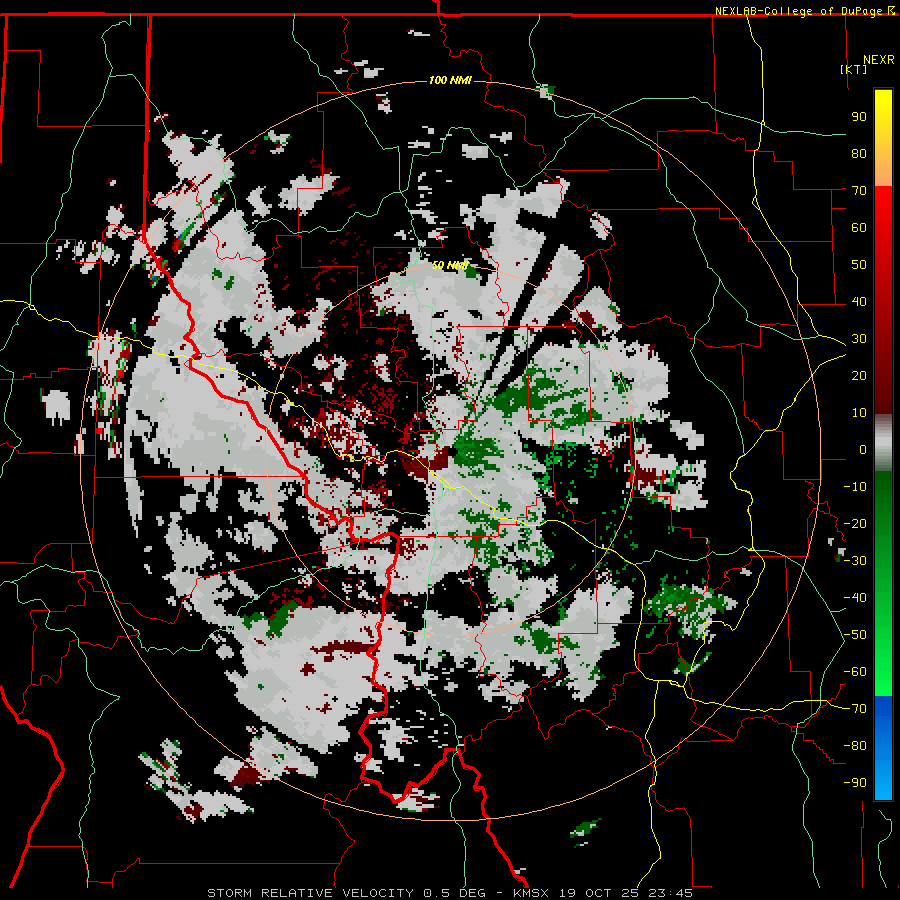Click the -90 value on the velocity scale
This screenshot has width=900, height=900.
855,783
